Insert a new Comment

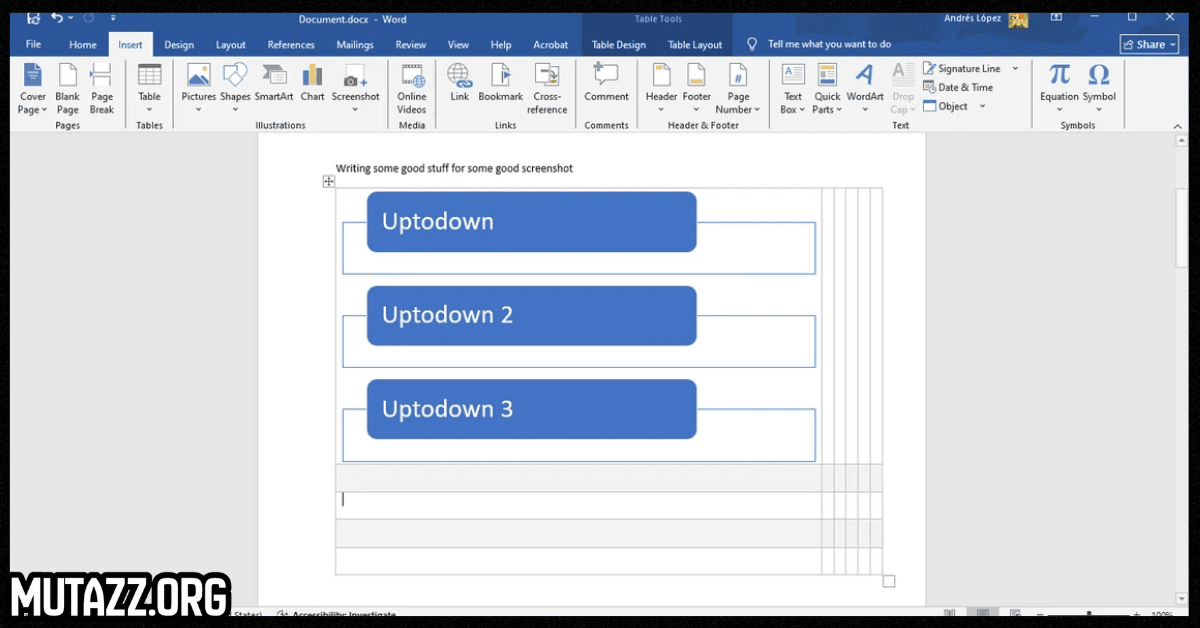[x=606, y=84]
